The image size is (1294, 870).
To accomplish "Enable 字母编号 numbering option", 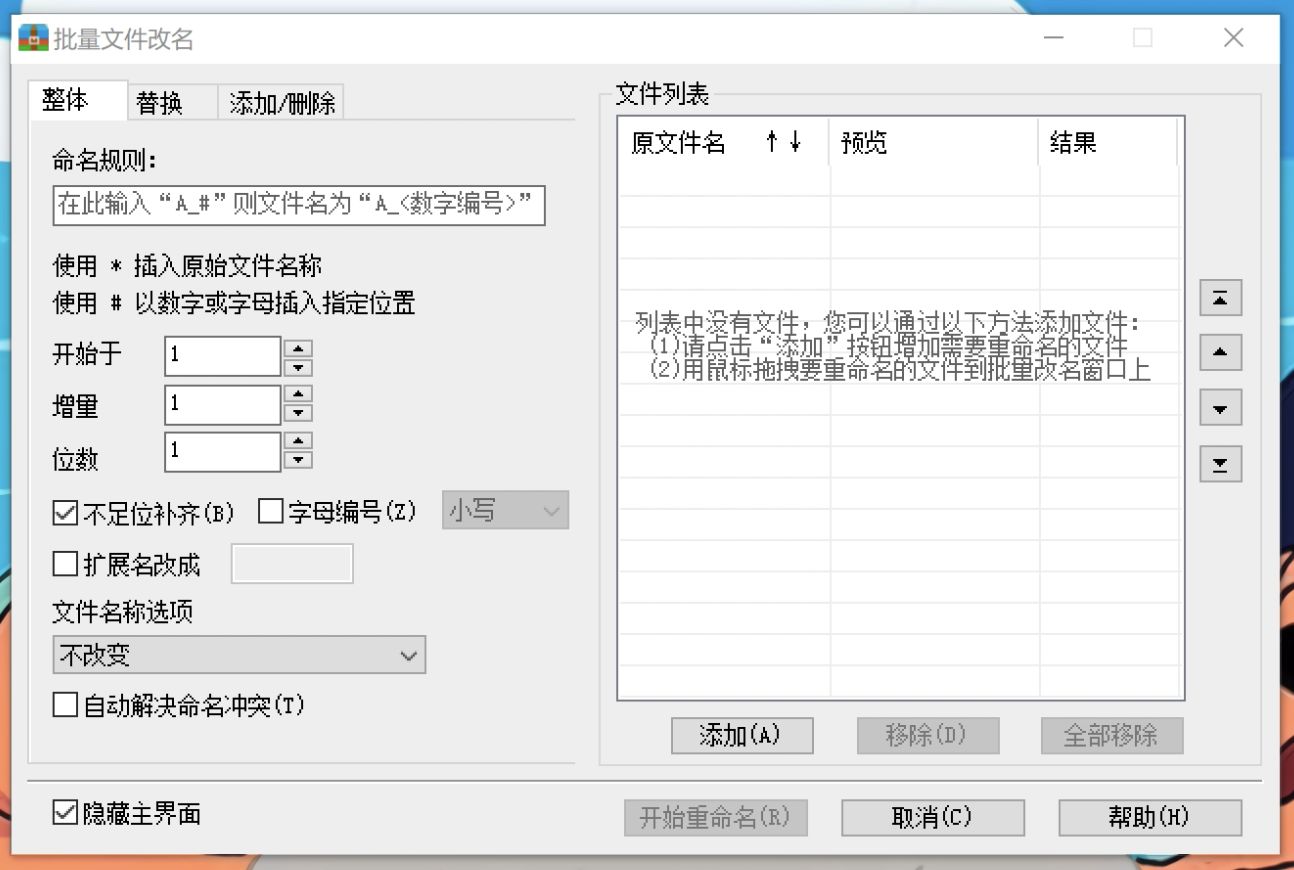I will [x=268, y=512].
